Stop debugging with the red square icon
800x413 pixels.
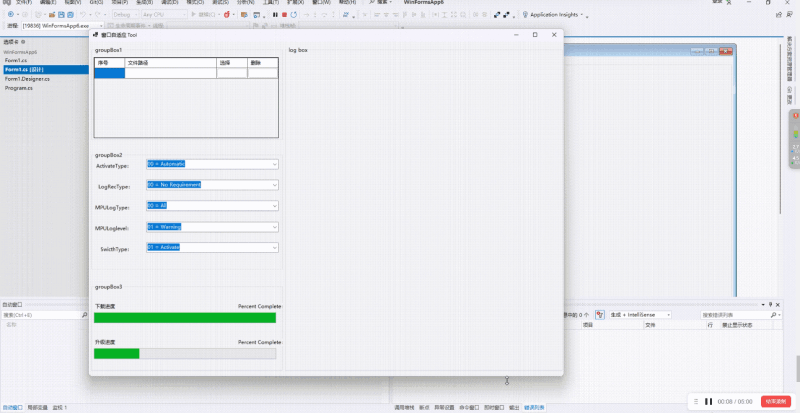pos(284,15)
